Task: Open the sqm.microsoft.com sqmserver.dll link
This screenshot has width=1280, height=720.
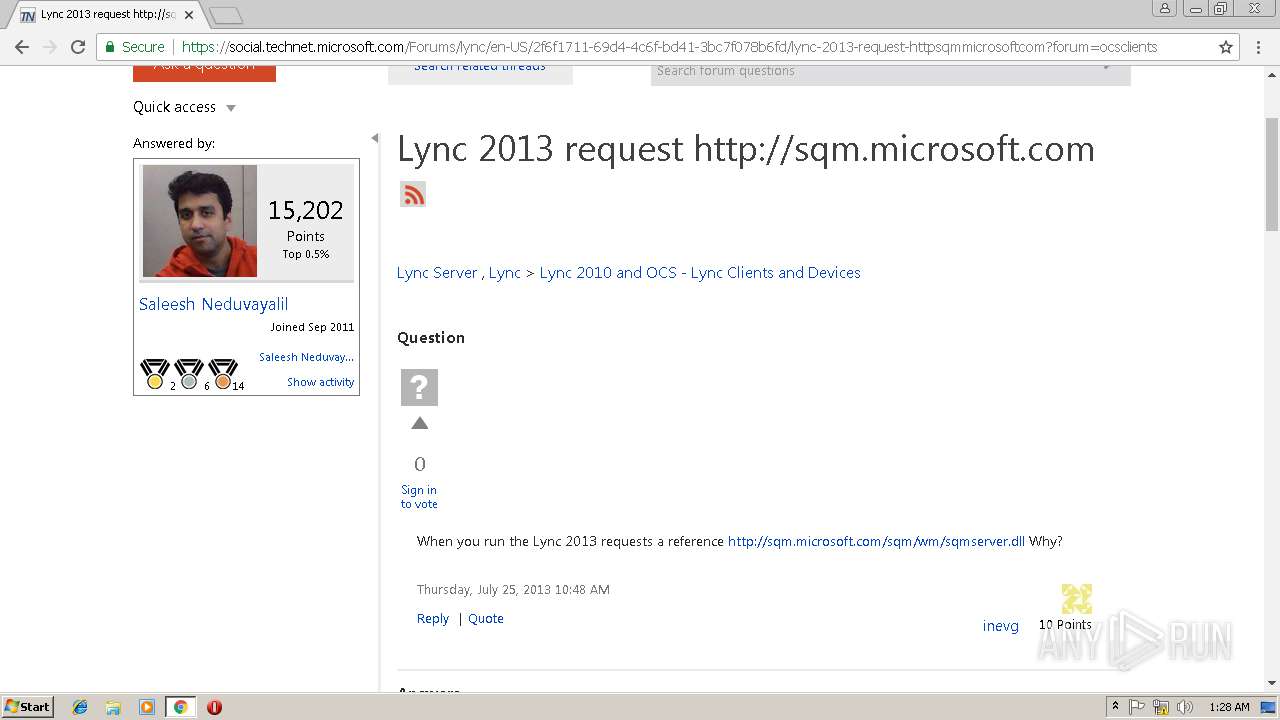Action: (x=876, y=541)
